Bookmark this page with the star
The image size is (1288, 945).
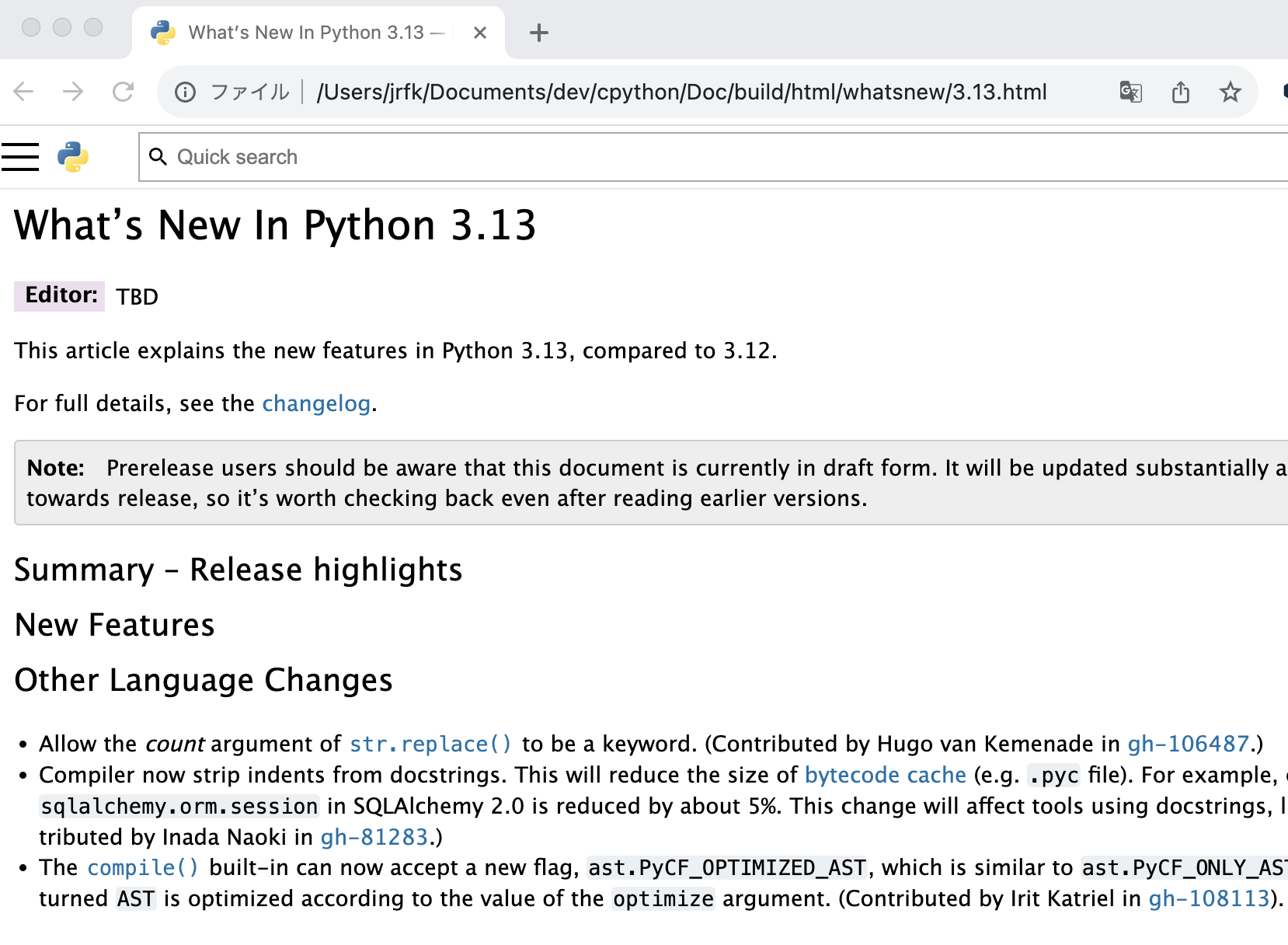click(1230, 92)
